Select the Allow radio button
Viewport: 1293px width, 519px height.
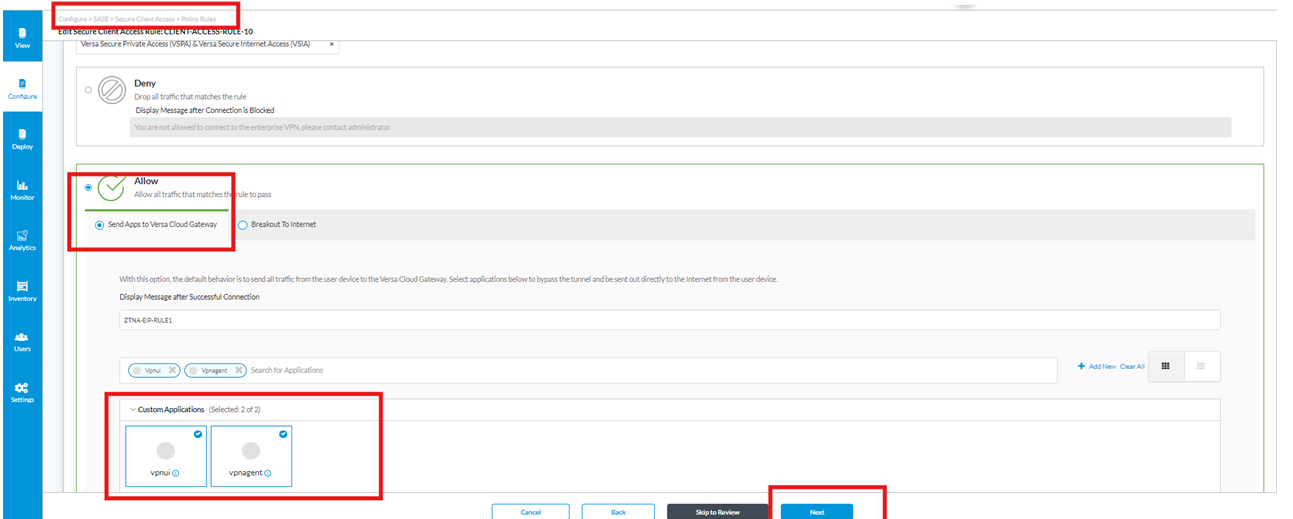[88, 187]
